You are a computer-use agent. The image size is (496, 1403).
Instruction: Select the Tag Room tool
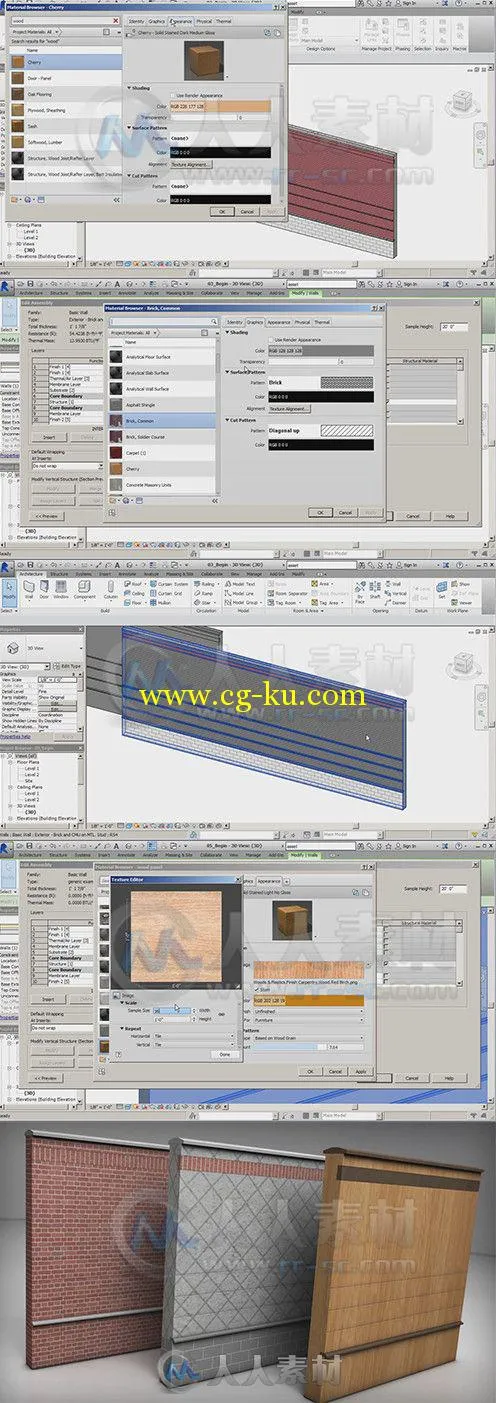tap(285, 602)
